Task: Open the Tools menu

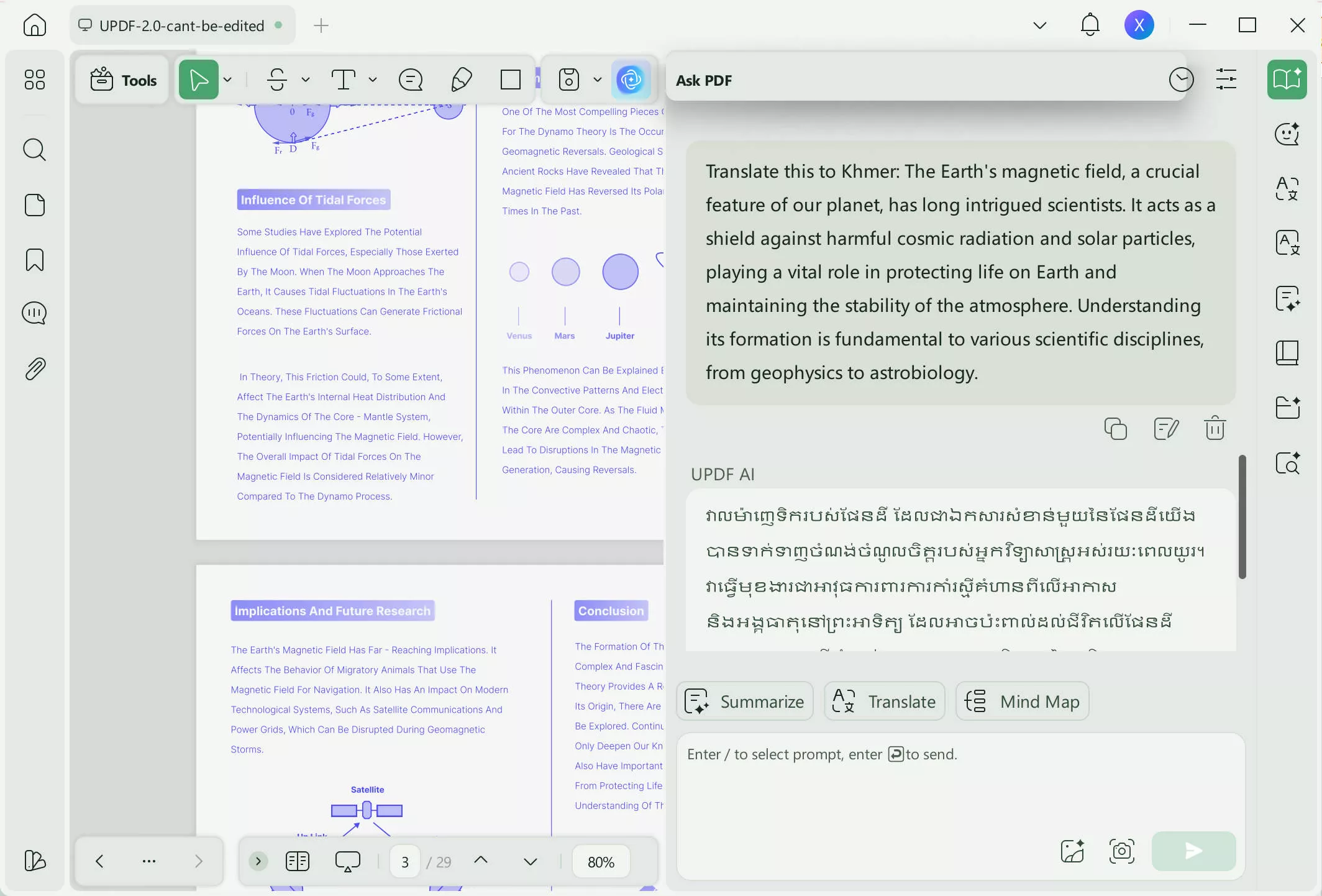Action: click(x=122, y=80)
